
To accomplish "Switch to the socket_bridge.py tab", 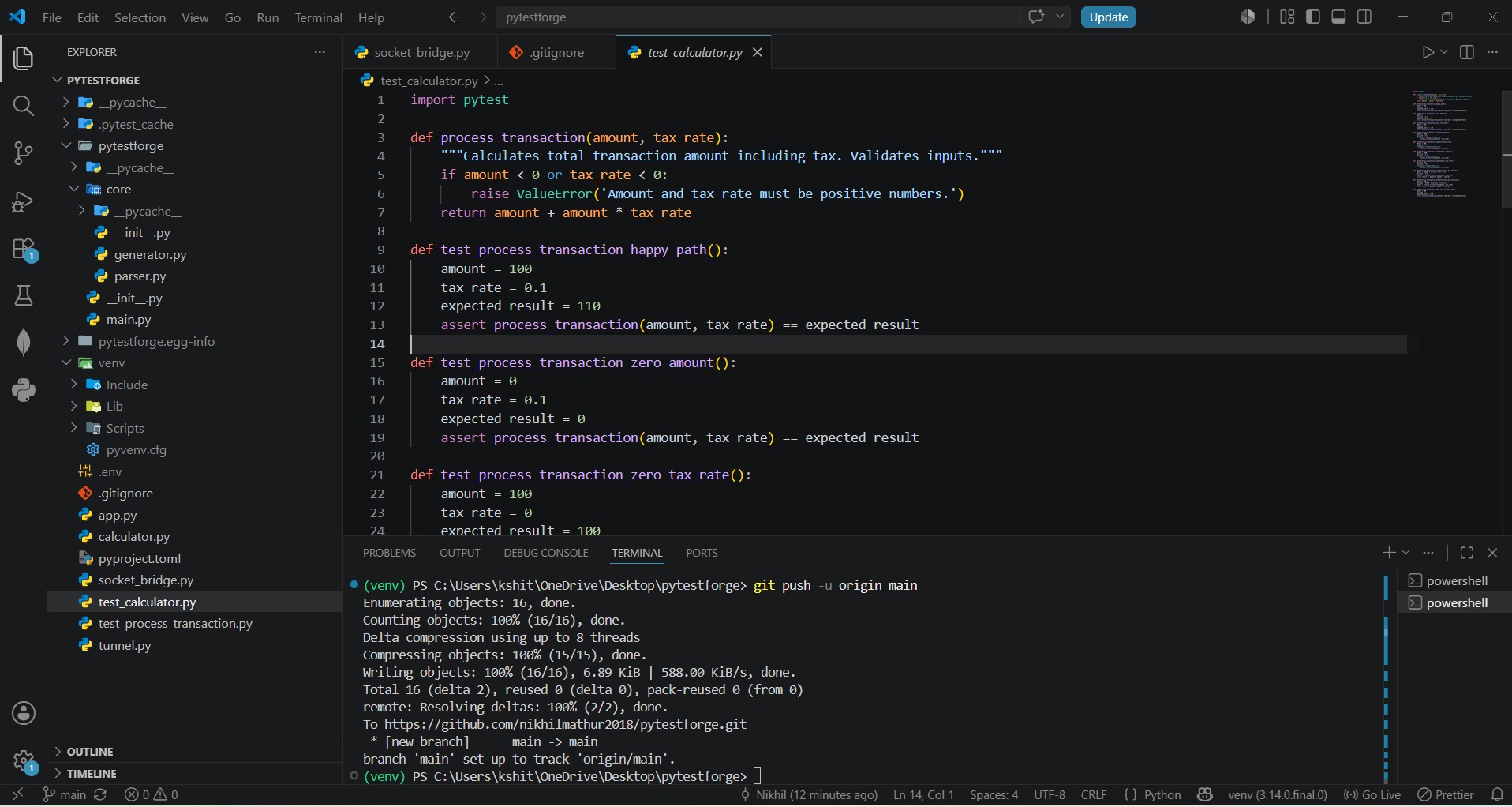I will coord(421,52).
